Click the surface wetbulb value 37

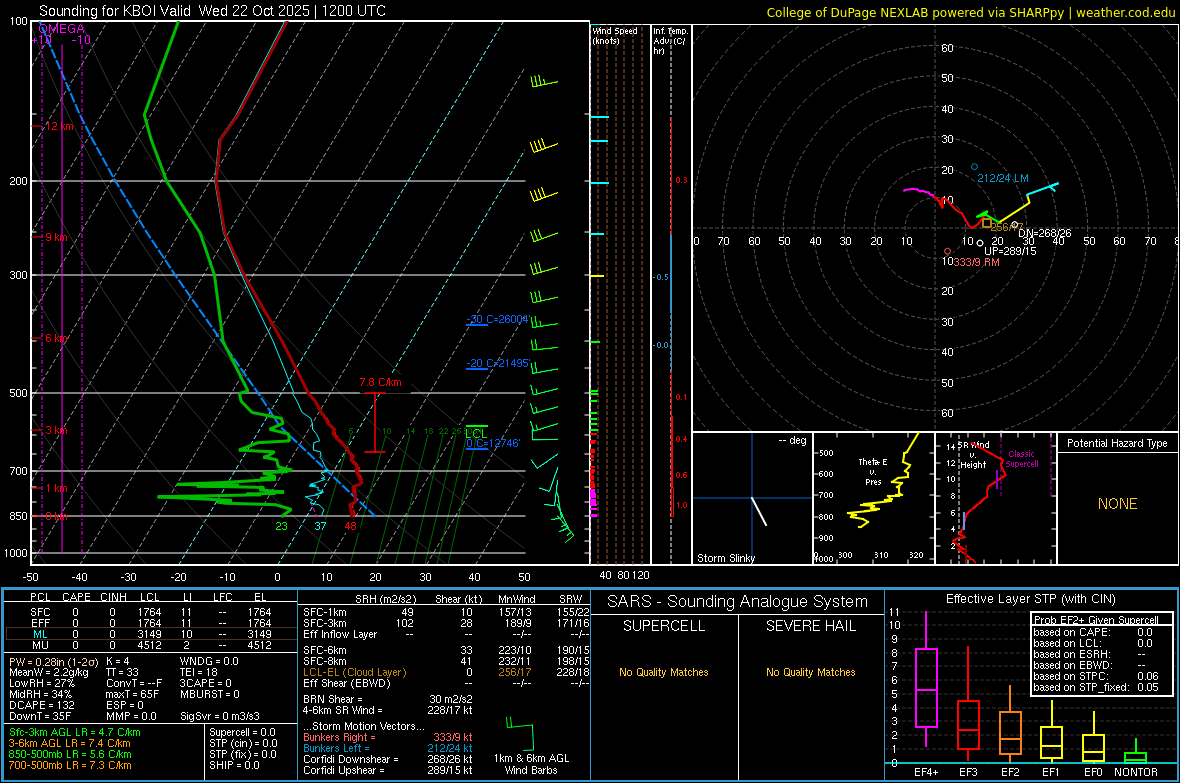(x=321, y=526)
